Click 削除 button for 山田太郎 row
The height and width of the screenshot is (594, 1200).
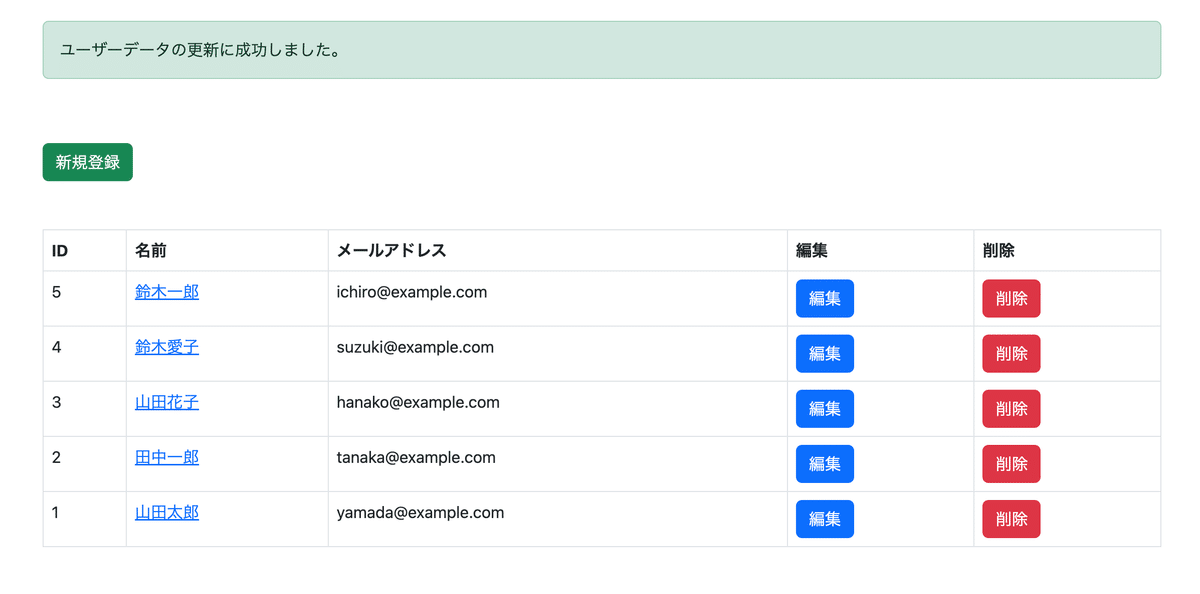[x=1011, y=518]
